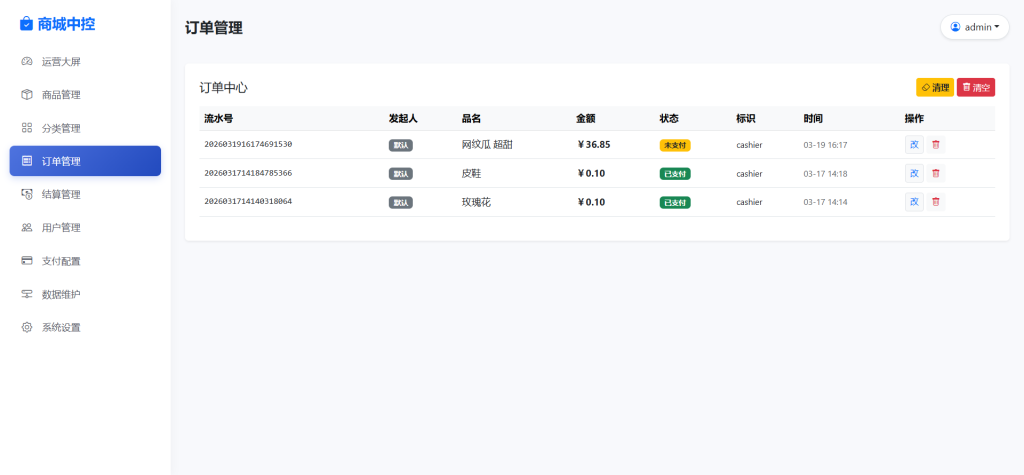Click the amount ￥36.85
The height and width of the screenshot is (475, 1024).
tap(594, 144)
